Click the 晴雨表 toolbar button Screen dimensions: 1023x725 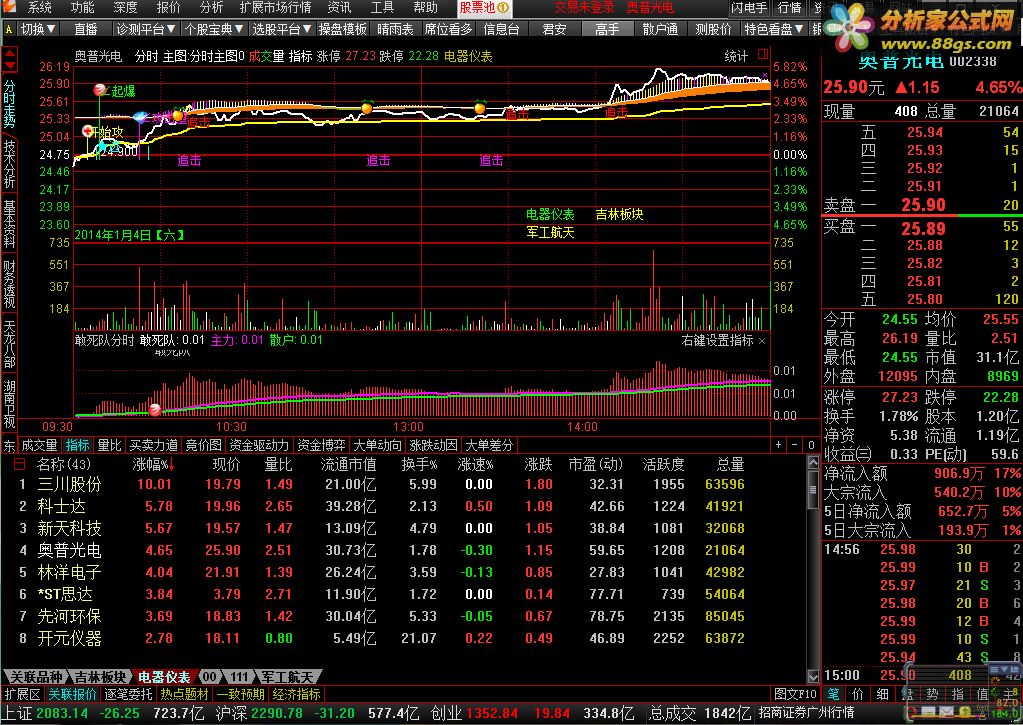(x=395, y=29)
